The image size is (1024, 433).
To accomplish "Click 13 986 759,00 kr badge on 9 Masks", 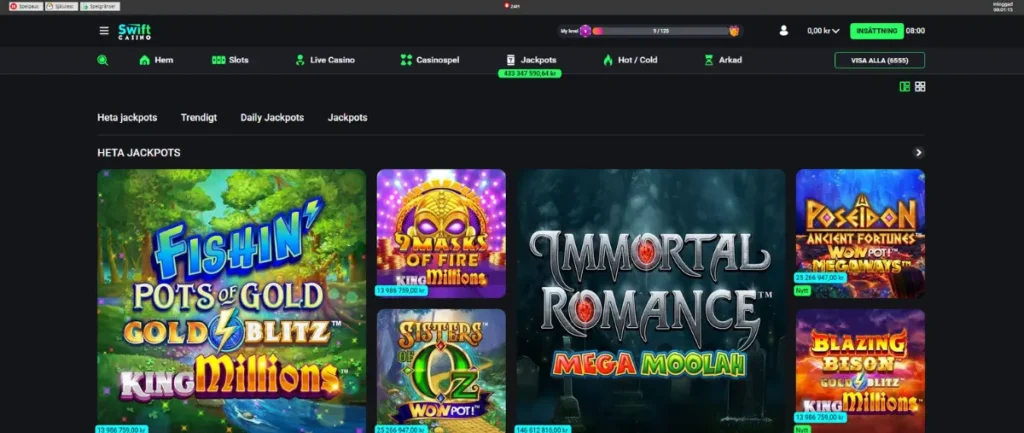I will (401, 290).
